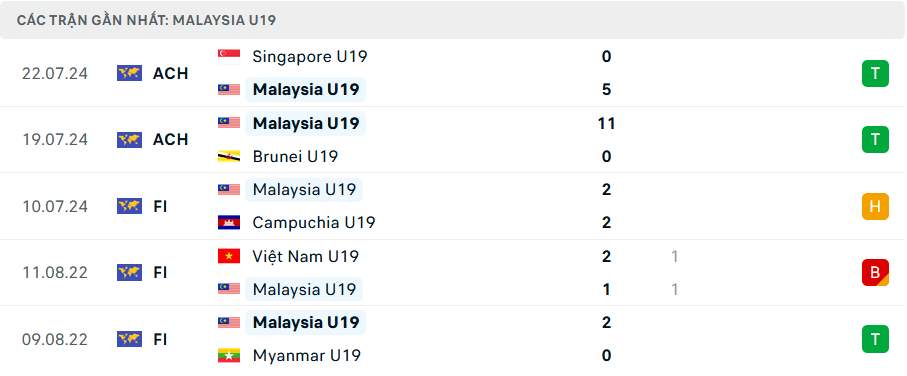Click the Myanmar flag icon
The width and height of the screenshot is (907, 376).
pos(229,355)
